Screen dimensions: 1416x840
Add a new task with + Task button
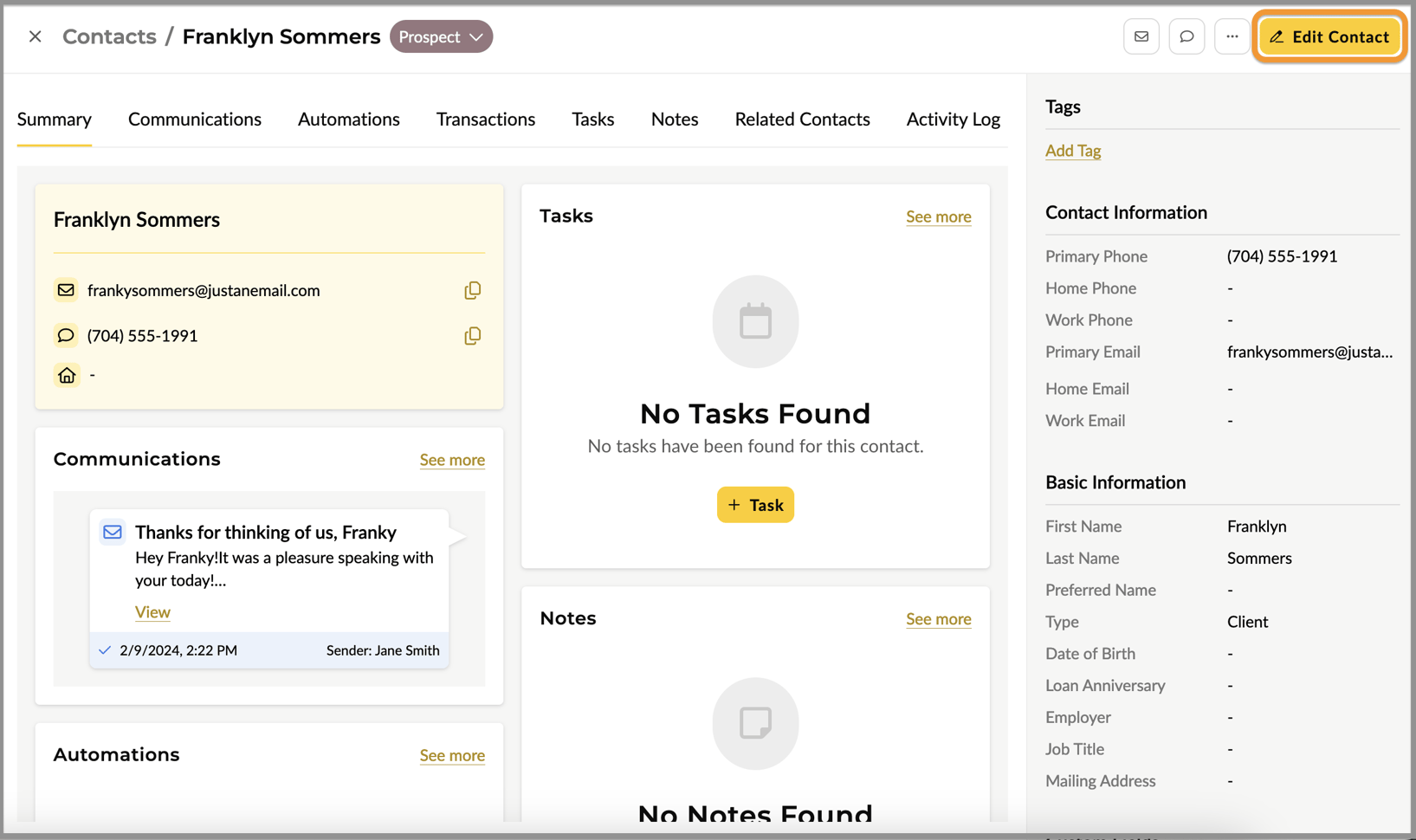coord(755,505)
